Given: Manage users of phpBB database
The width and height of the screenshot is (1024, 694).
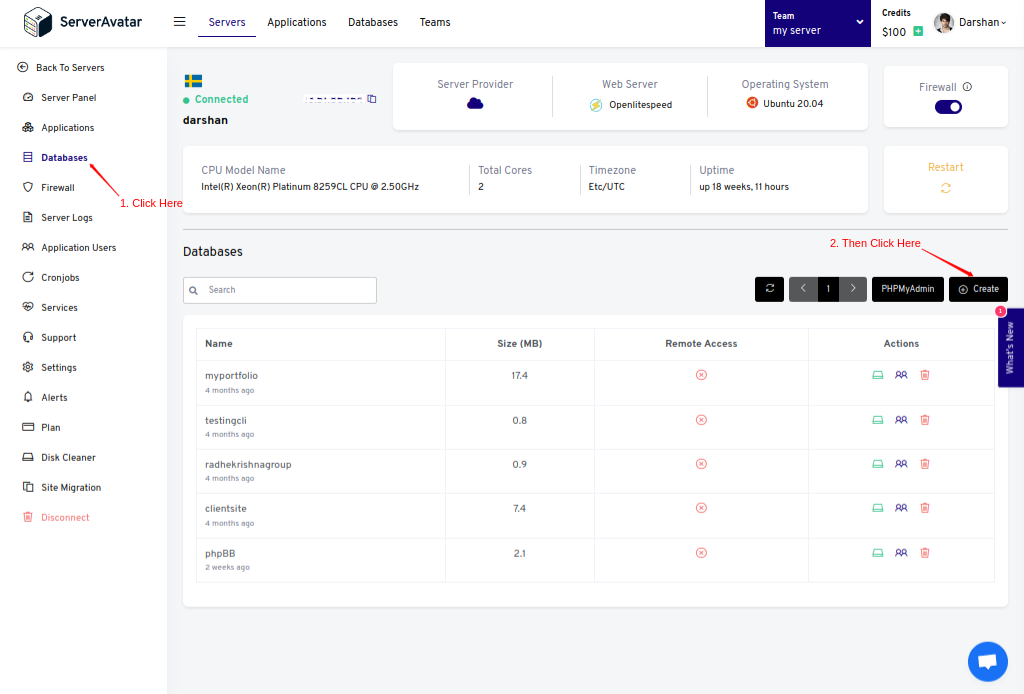Looking at the screenshot, I should 901,553.
